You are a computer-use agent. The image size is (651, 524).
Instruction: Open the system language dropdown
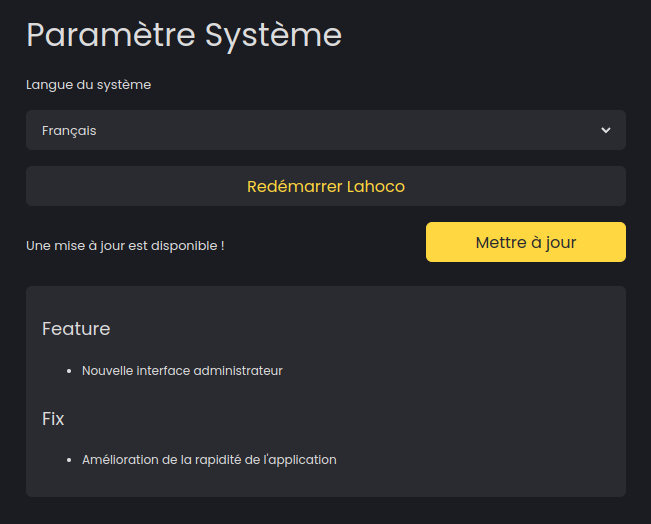325,130
